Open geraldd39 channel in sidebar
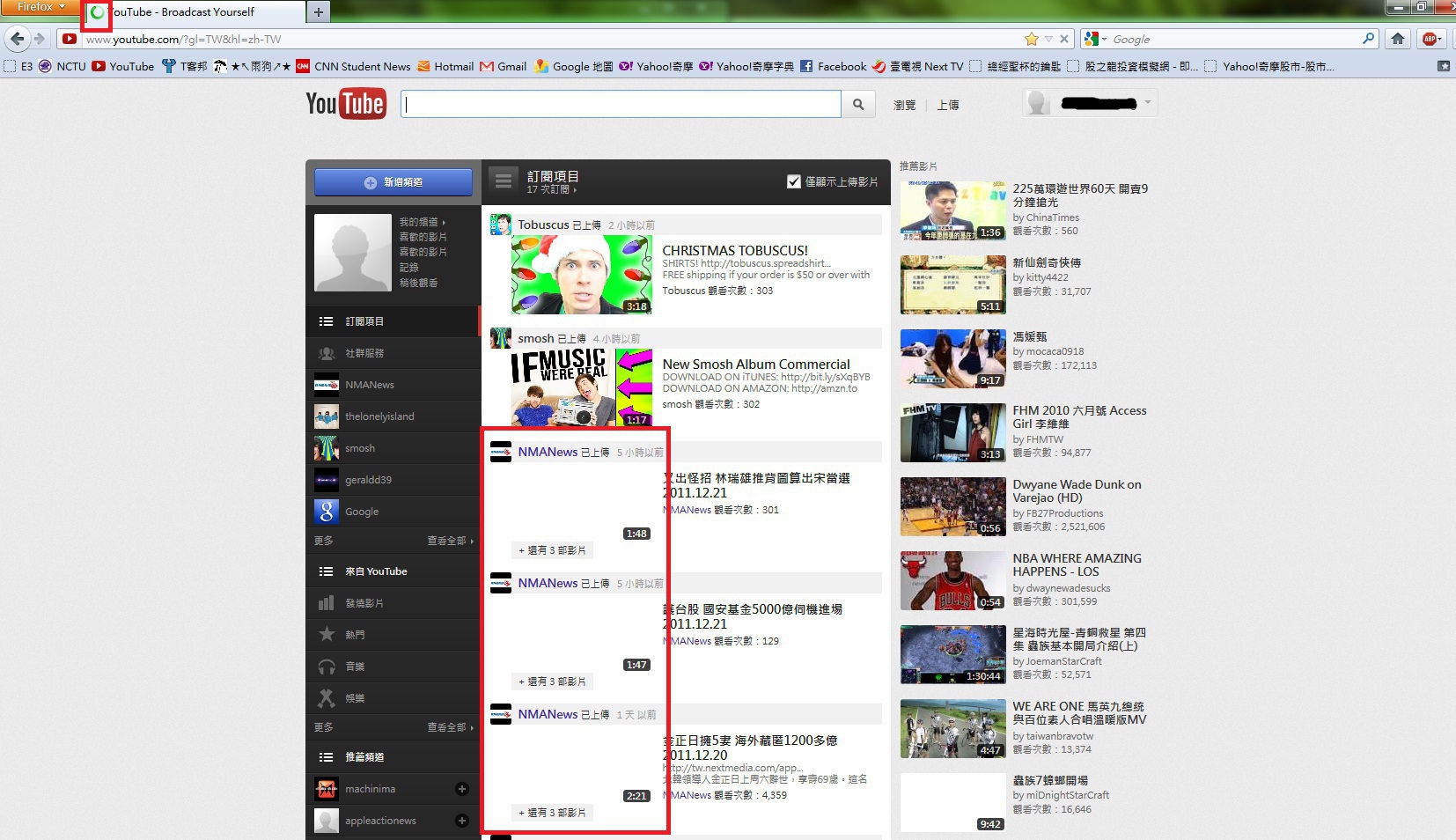 (x=393, y=480)
